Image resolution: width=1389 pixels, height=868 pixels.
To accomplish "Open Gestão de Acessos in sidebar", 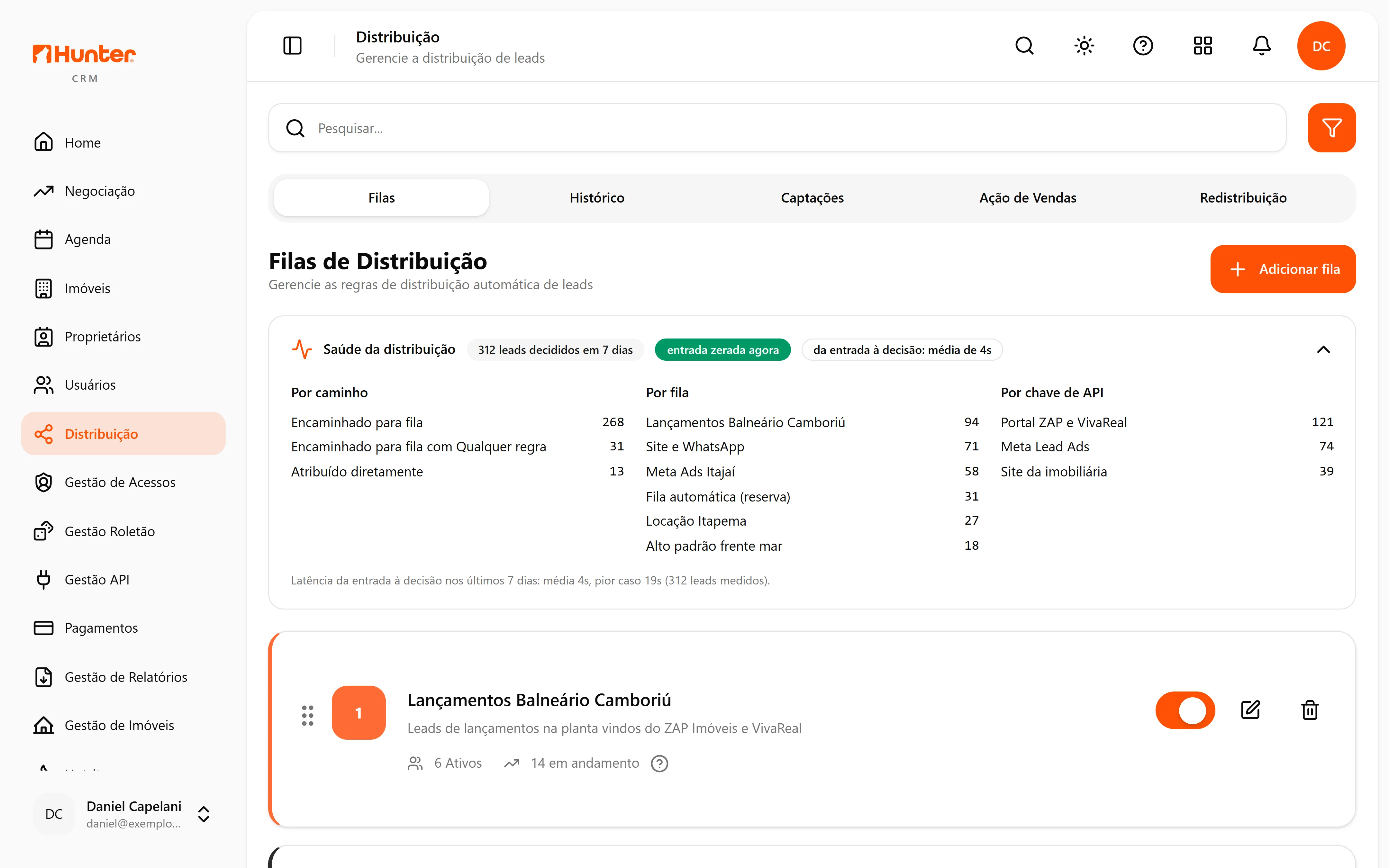I will click(123, 482).
